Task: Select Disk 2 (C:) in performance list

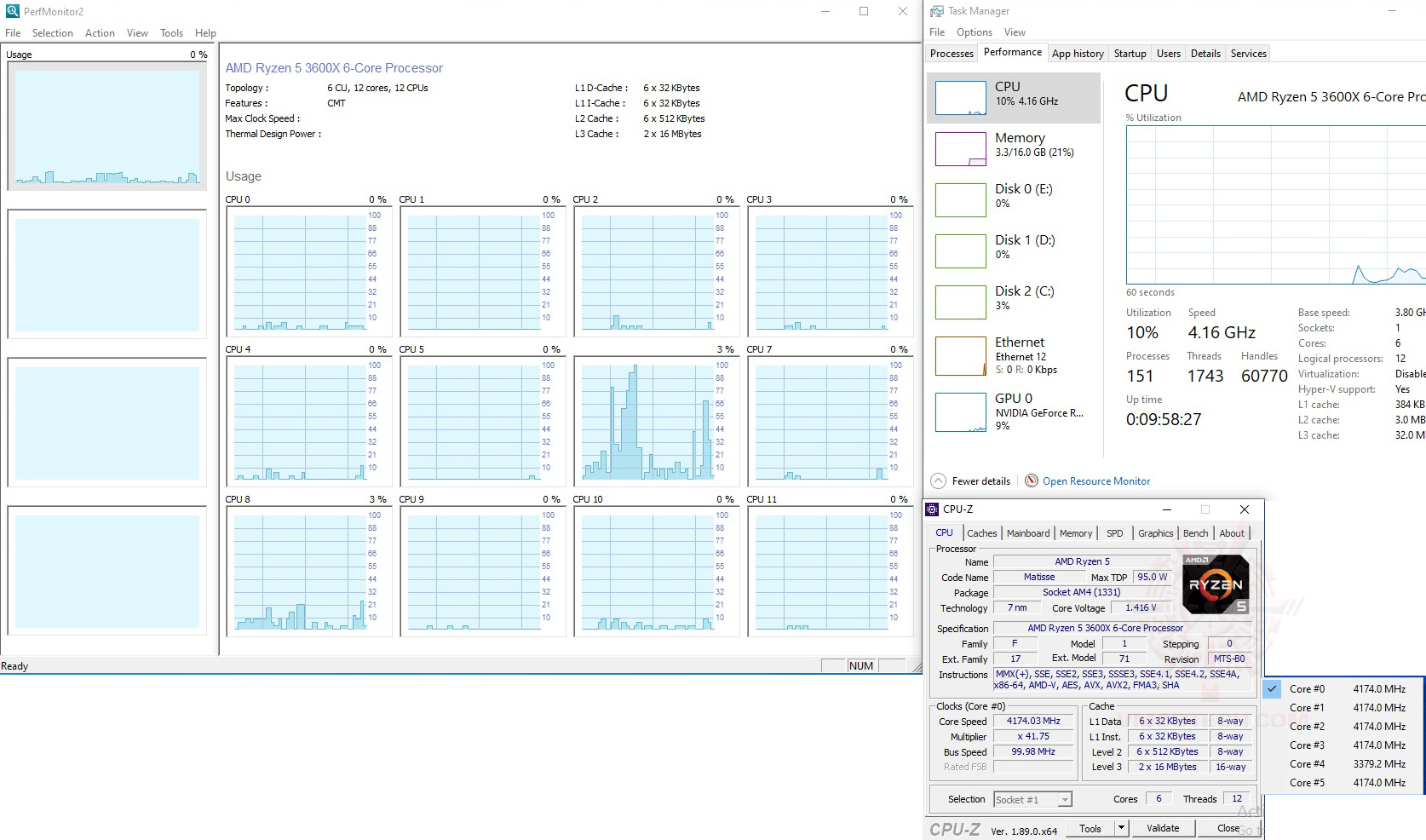Action: click(1014, 302)
